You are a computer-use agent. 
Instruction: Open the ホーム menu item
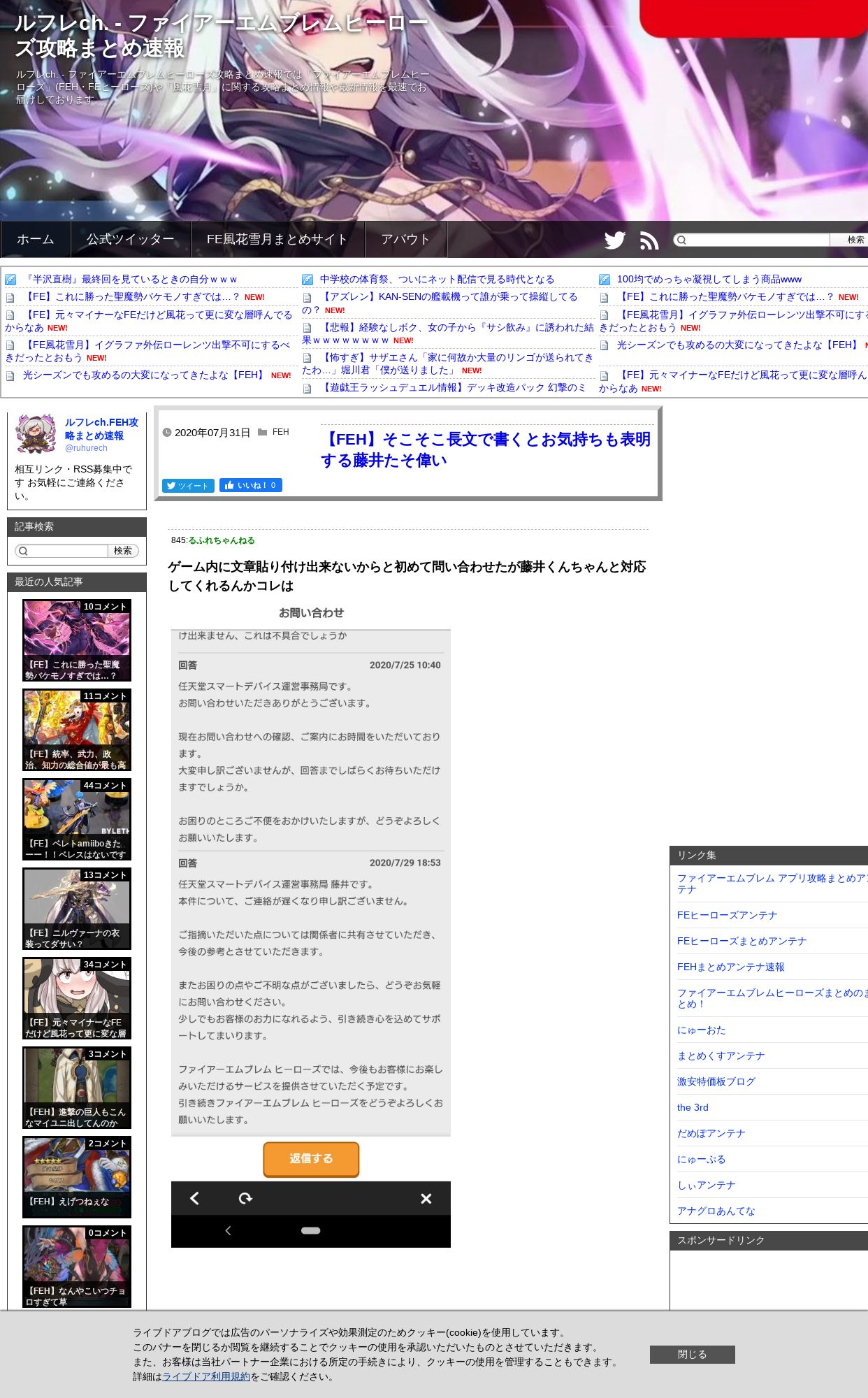pos(36,239)
